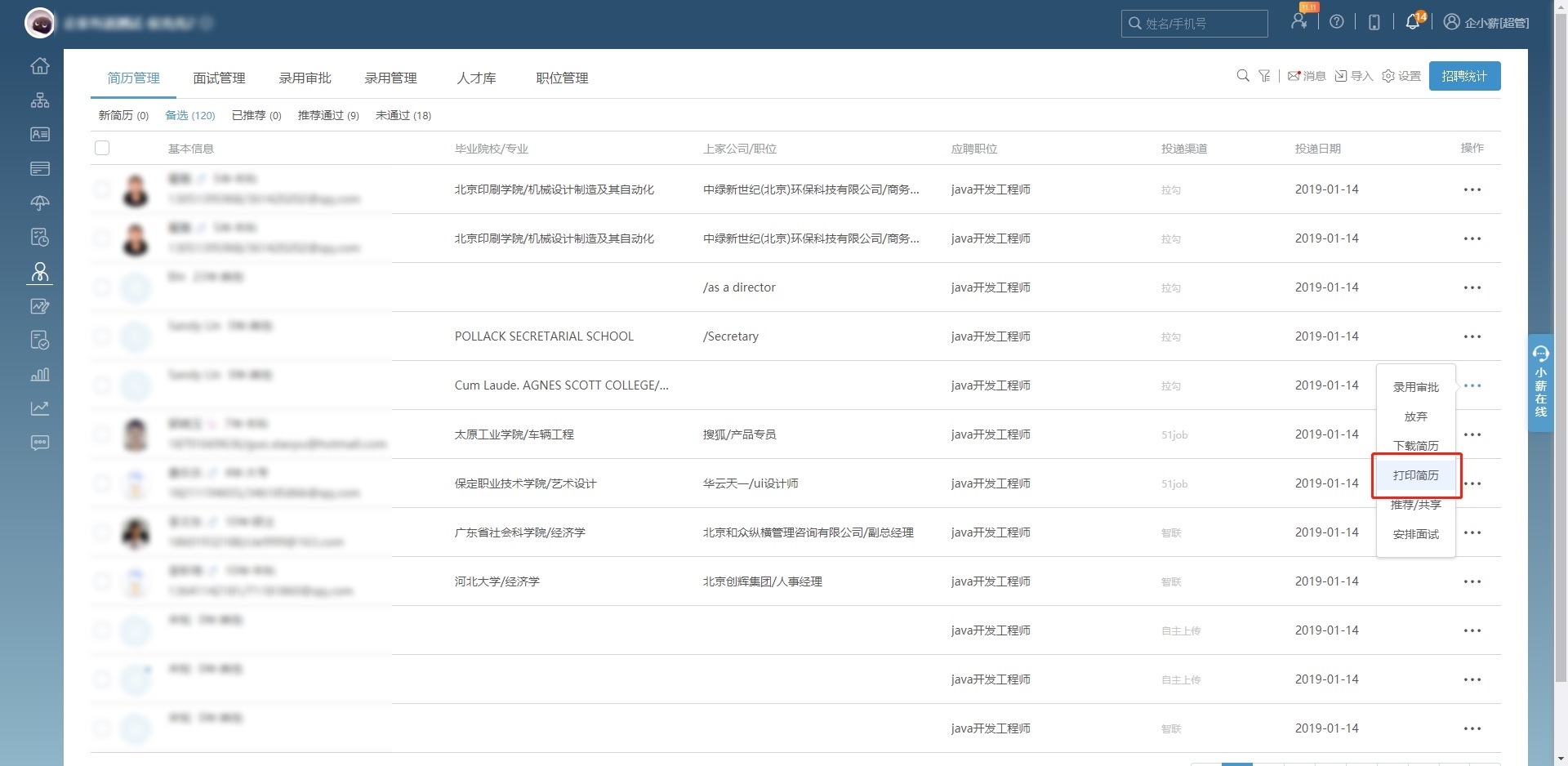Image resolution: width=1568 pixels, height=766 pixels.
Task: Open the home icon in sidebar
Action: coord(39,66)
